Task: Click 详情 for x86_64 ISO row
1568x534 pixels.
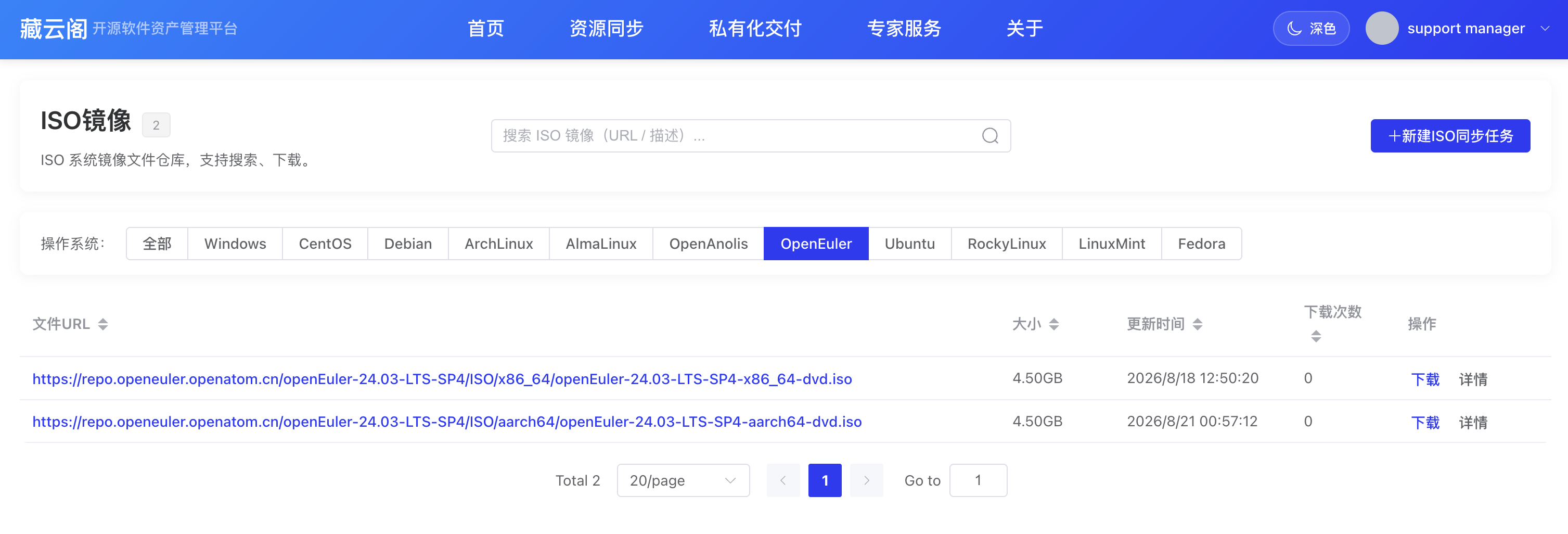Action: [x=1473, y=379]
